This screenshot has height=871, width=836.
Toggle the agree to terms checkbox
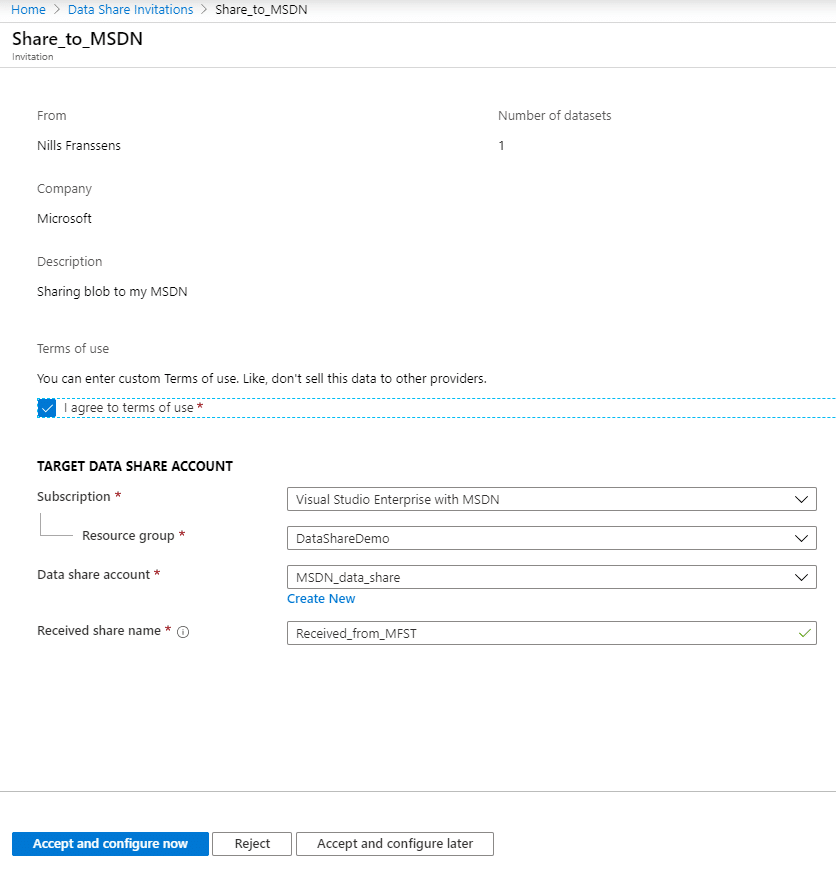coord(47,408)
